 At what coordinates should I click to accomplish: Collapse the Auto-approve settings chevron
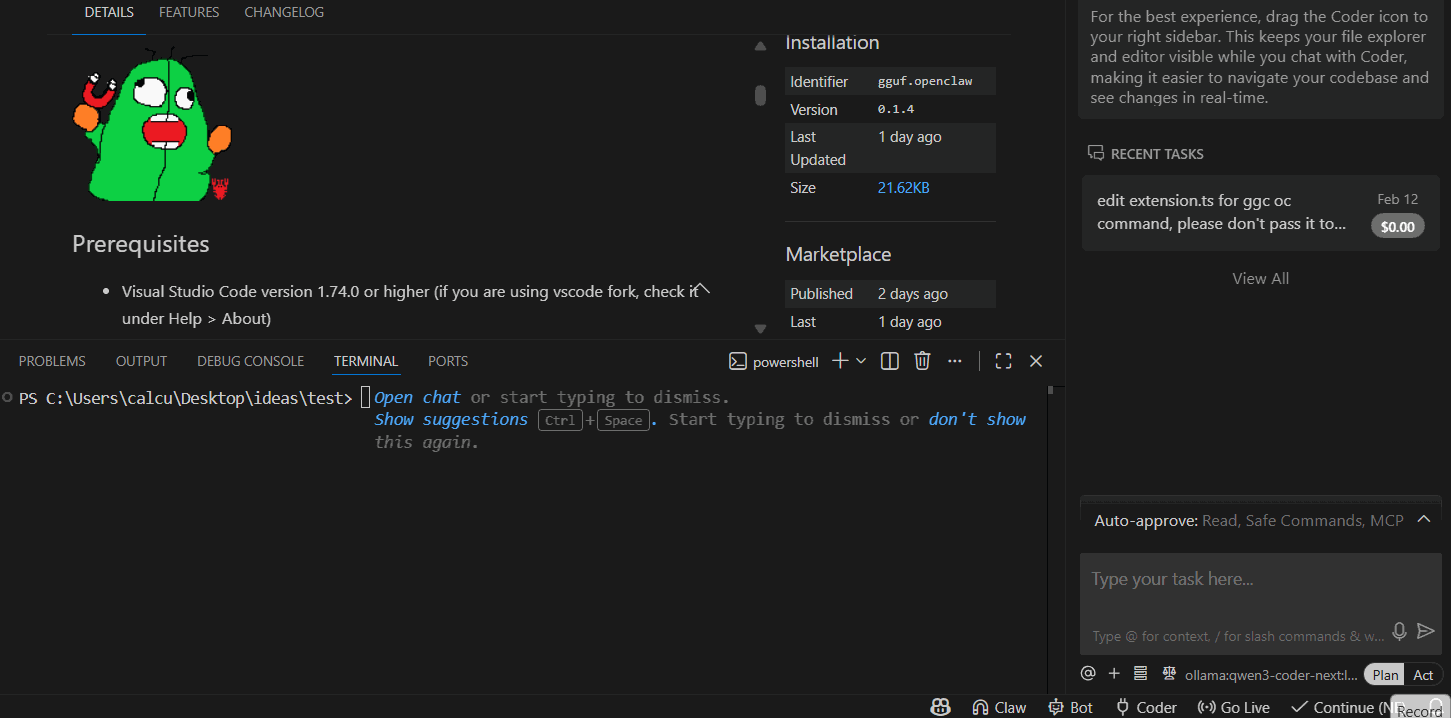[1424, 519]
